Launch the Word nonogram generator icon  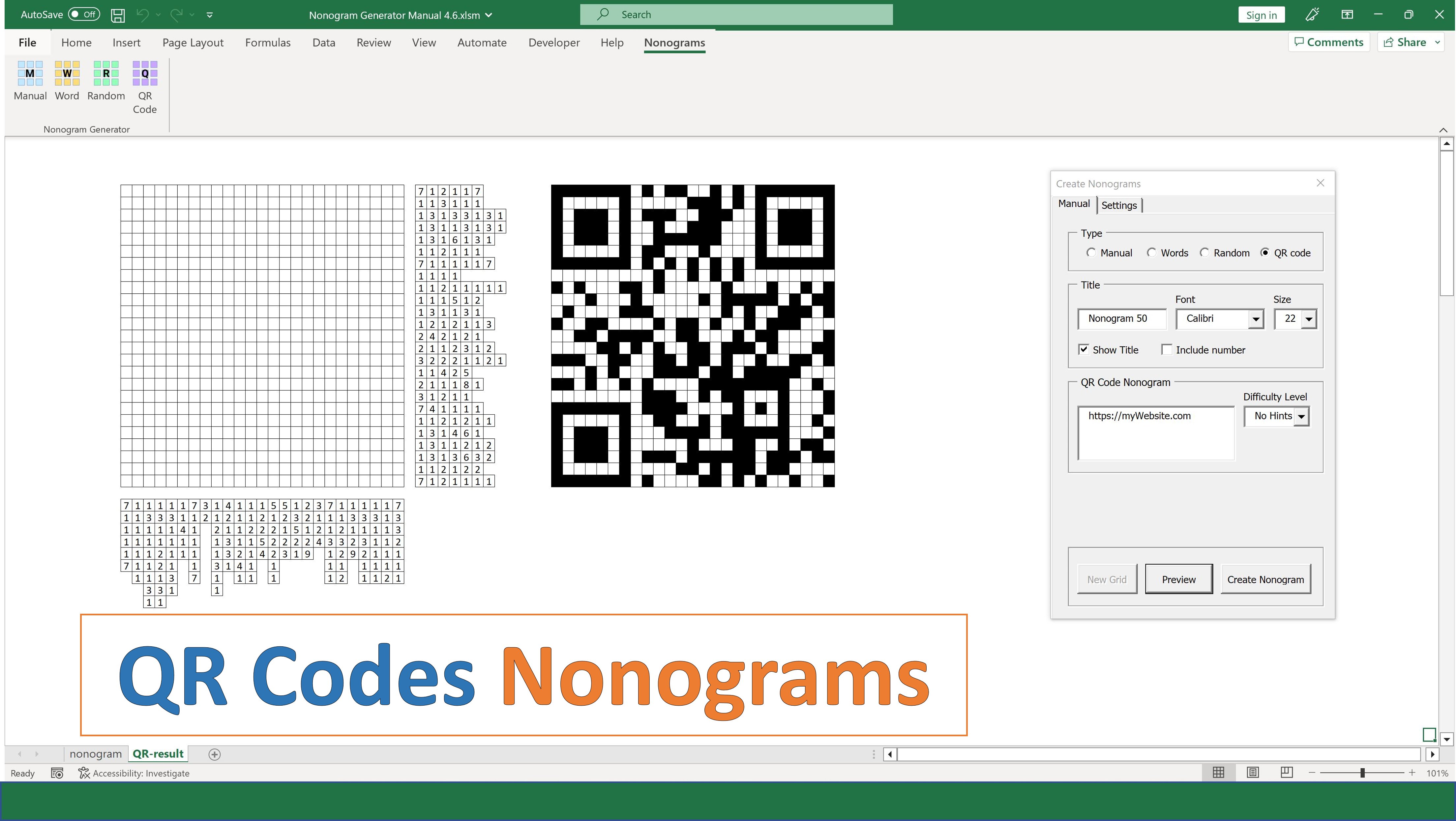(x=67, y=81)
